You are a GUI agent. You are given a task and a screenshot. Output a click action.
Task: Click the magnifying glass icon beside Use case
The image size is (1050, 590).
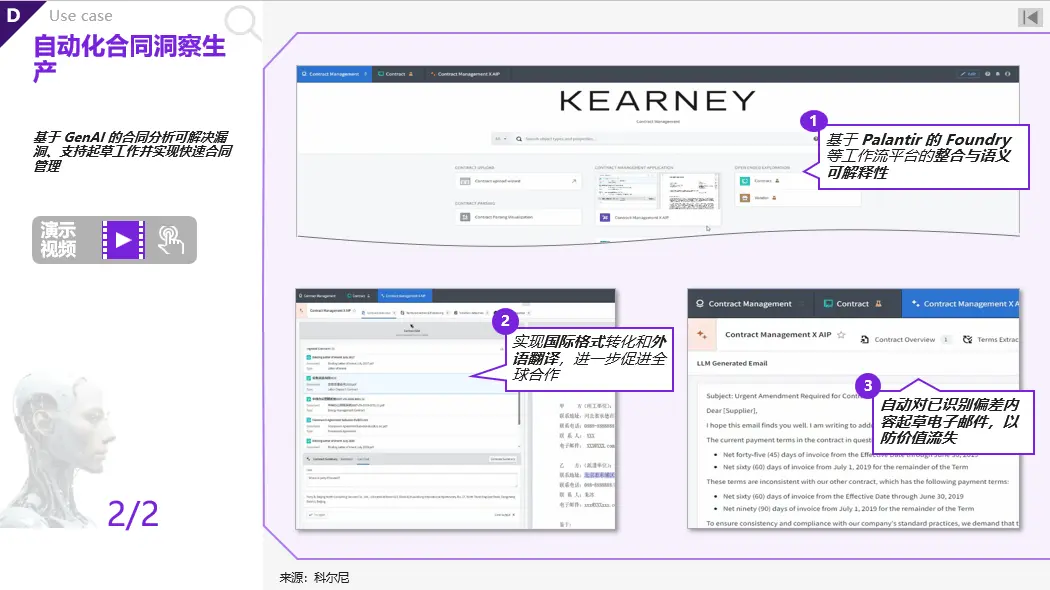243,22
